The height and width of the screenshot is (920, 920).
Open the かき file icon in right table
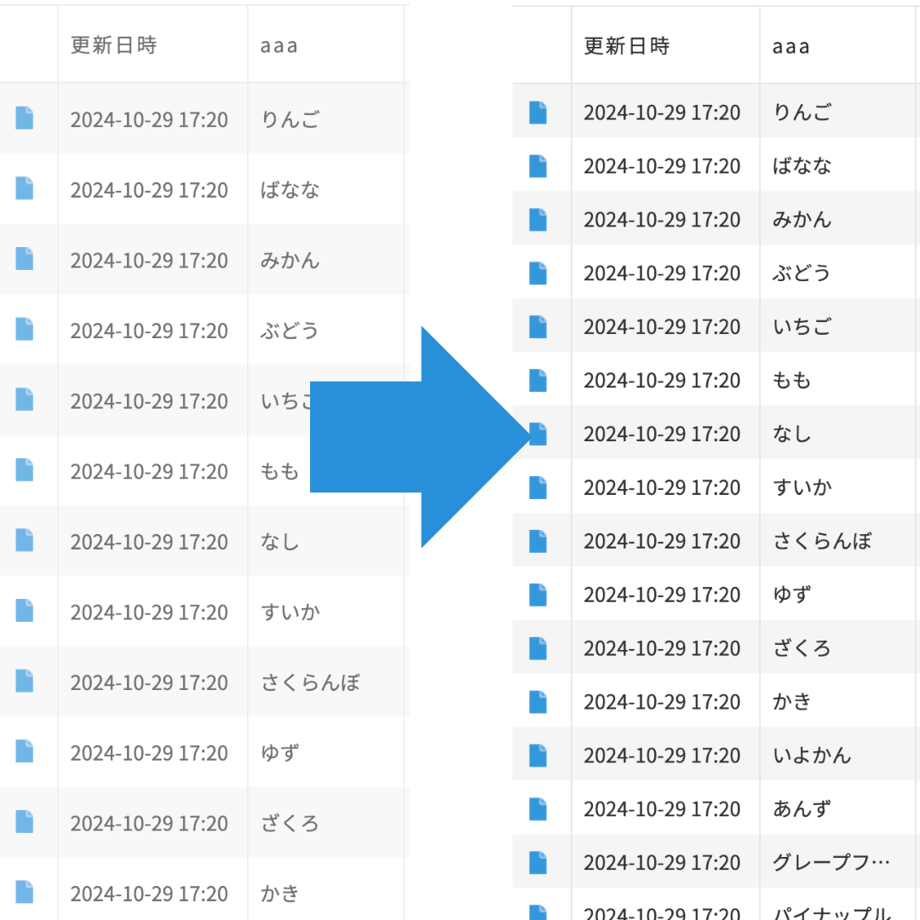(538, 702)
